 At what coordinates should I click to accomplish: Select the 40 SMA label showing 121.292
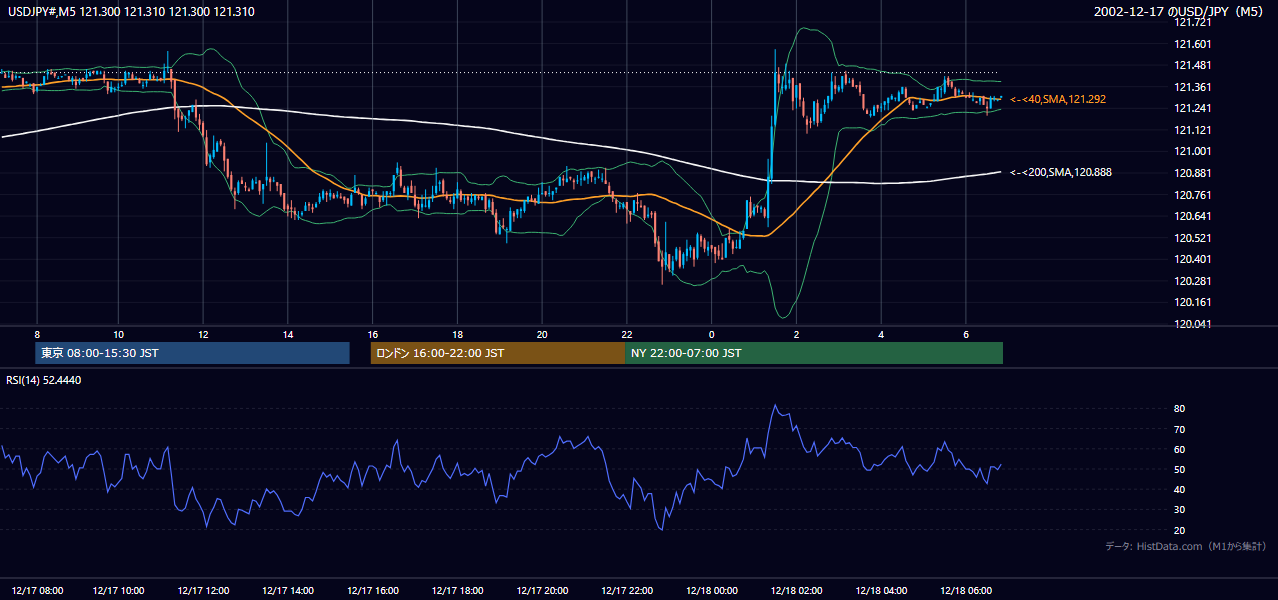[x=1058, y=100]
